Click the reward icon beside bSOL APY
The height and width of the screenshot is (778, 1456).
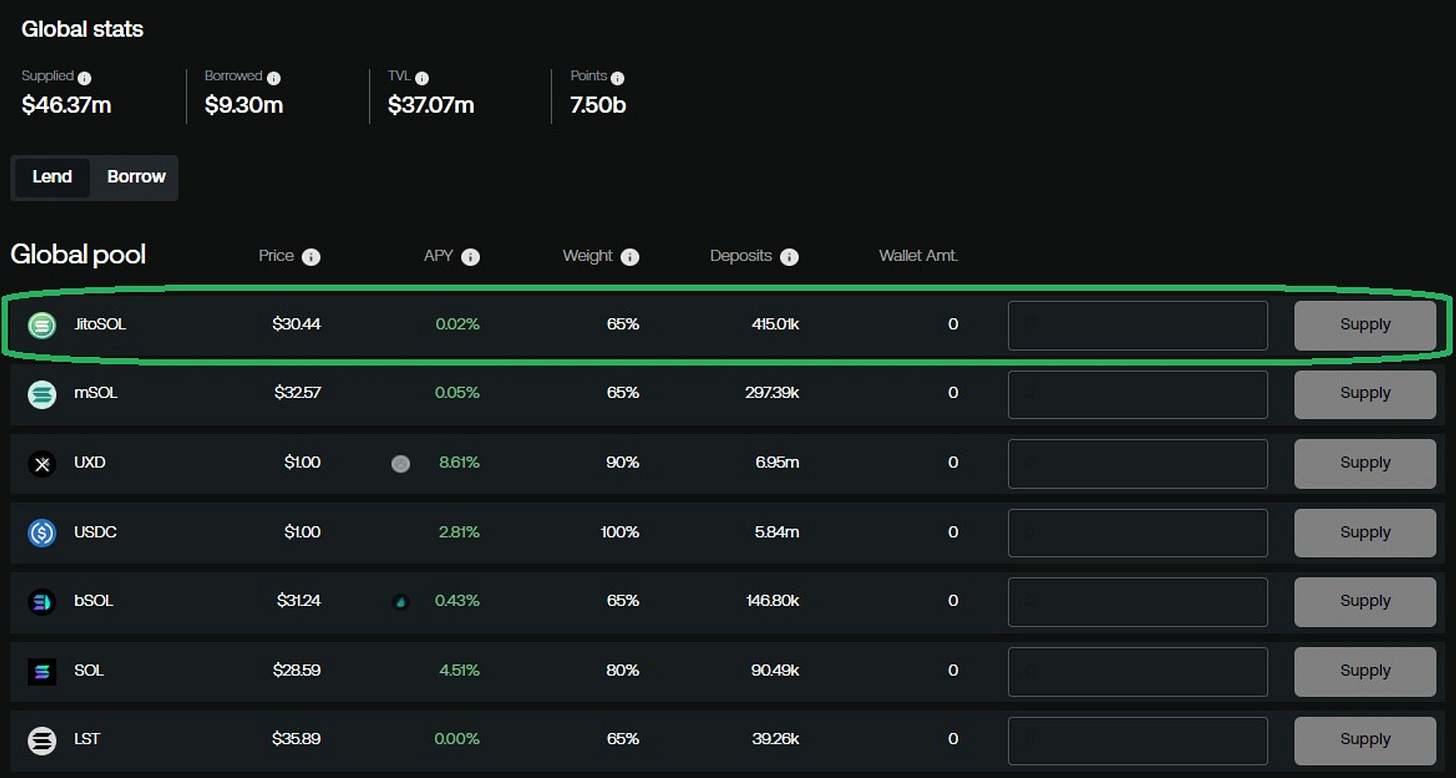pyautogui.click(x=401, y=602)
